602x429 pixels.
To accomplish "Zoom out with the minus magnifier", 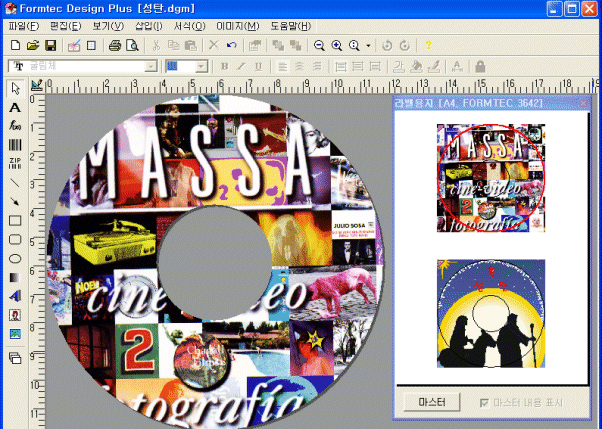I will (x=319, y=45).
